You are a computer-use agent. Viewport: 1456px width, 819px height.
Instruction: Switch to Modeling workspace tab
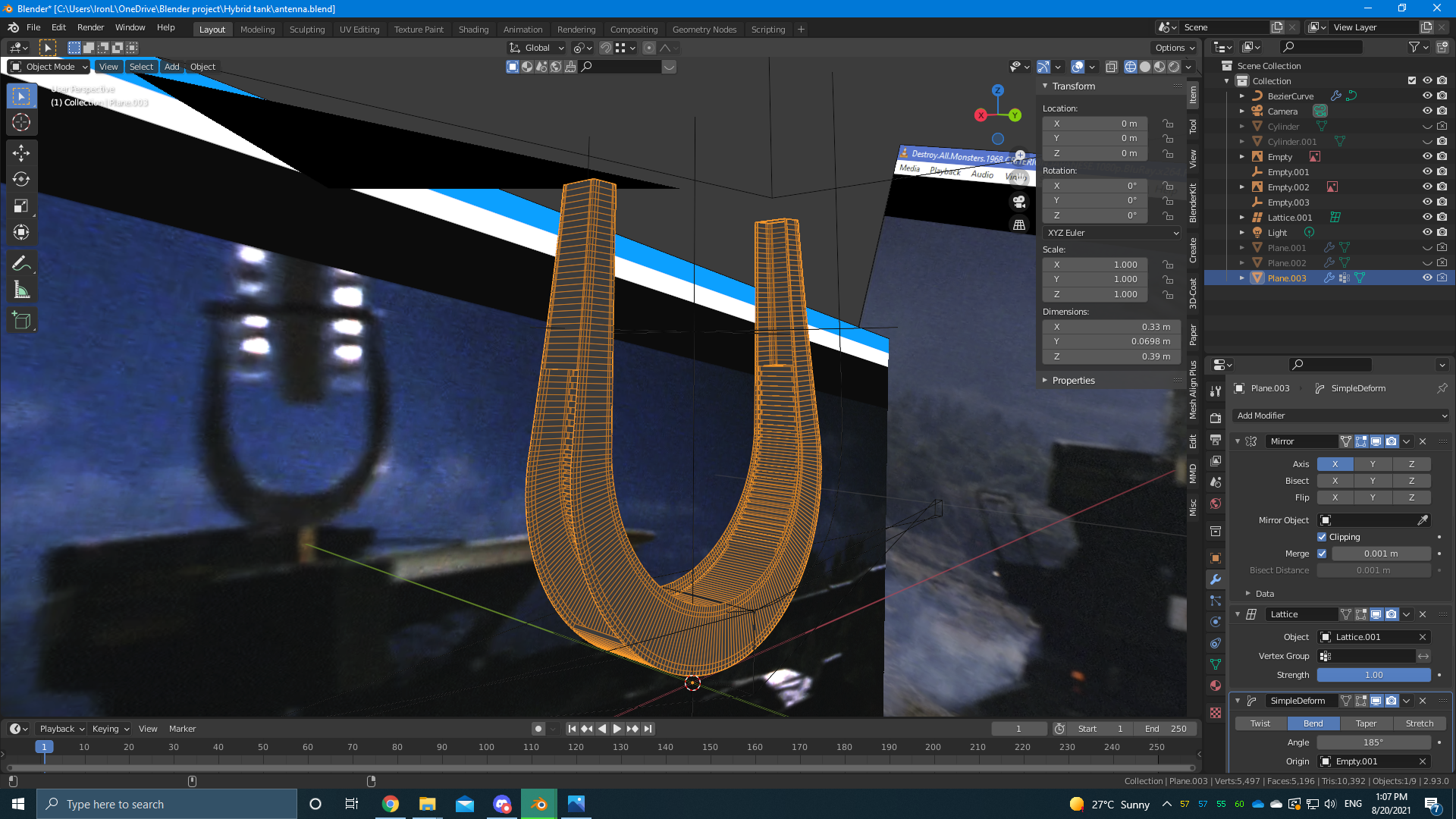[257, 30]
